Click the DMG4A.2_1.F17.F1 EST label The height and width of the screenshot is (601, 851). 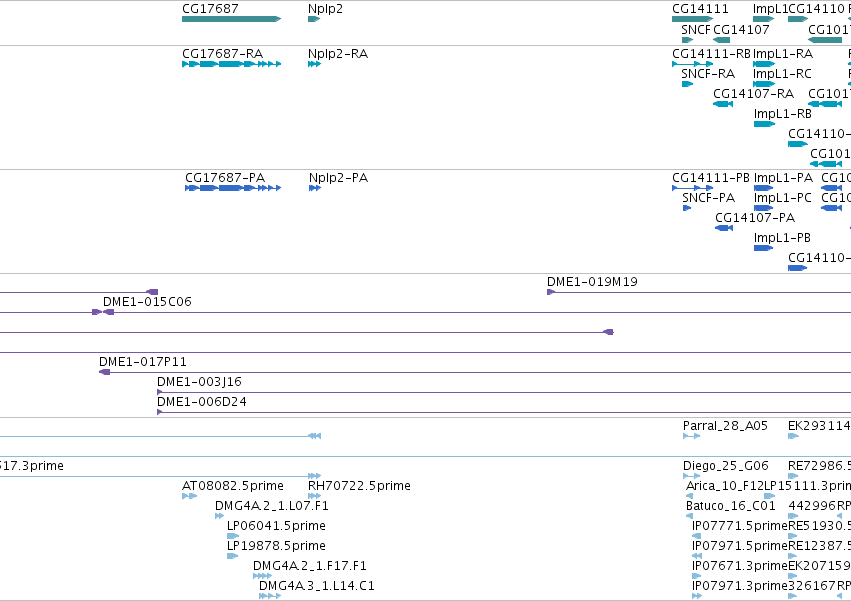click(x=310, y=566)
